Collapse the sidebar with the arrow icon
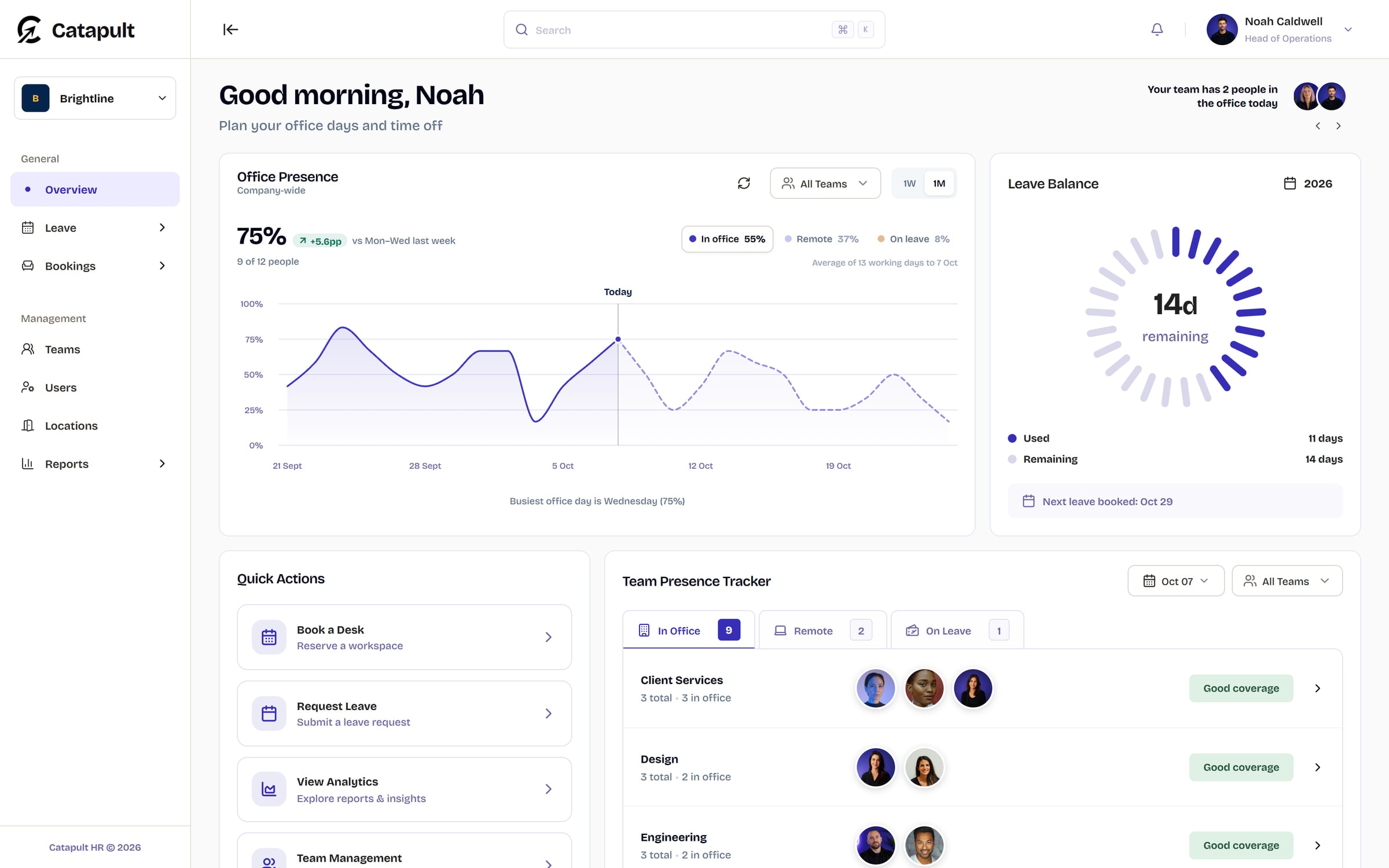This screenshot has width=1389, height=868. (x=230, y=30)
